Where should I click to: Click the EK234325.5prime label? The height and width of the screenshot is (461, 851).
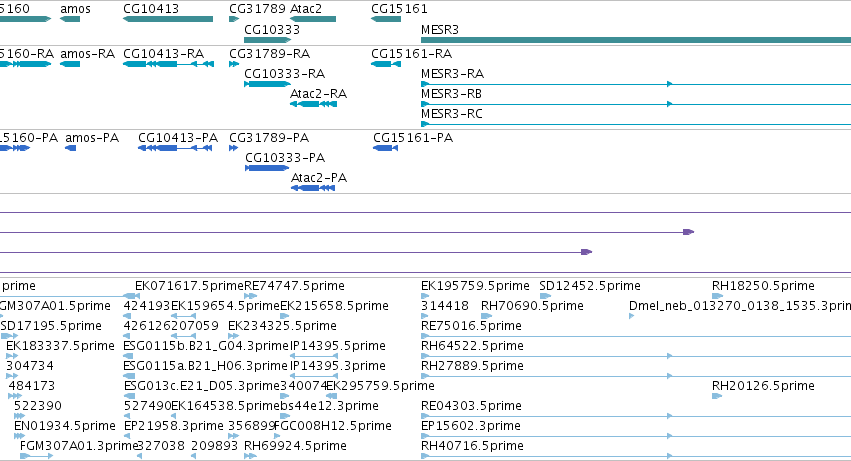pyautogui.click(x=282, y=326)
